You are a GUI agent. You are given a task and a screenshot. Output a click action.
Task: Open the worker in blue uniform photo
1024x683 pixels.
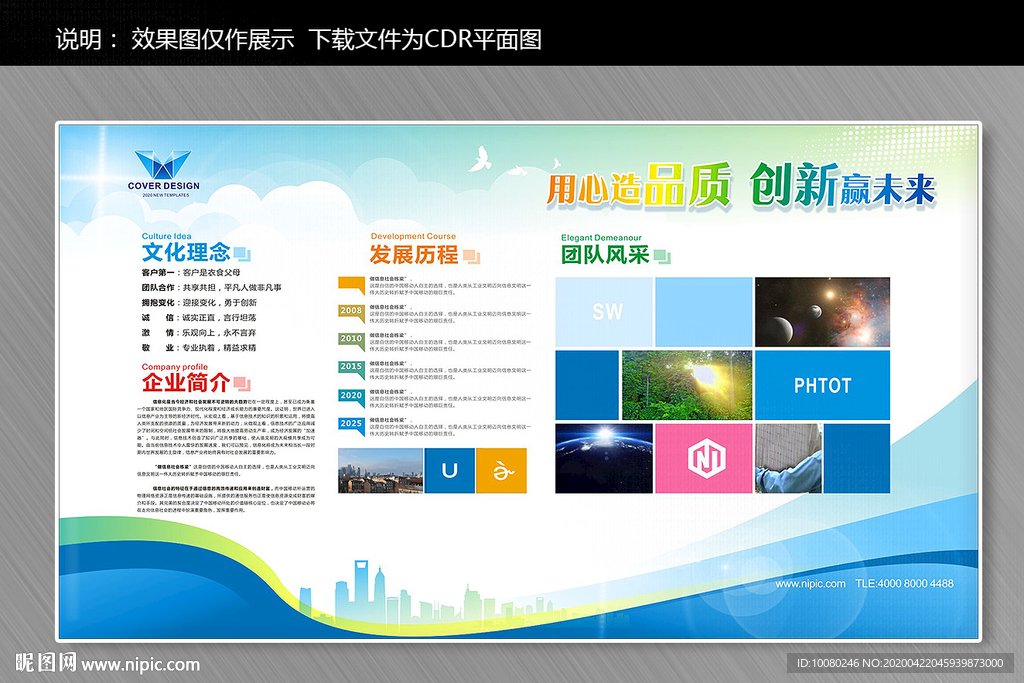point(788,458)
